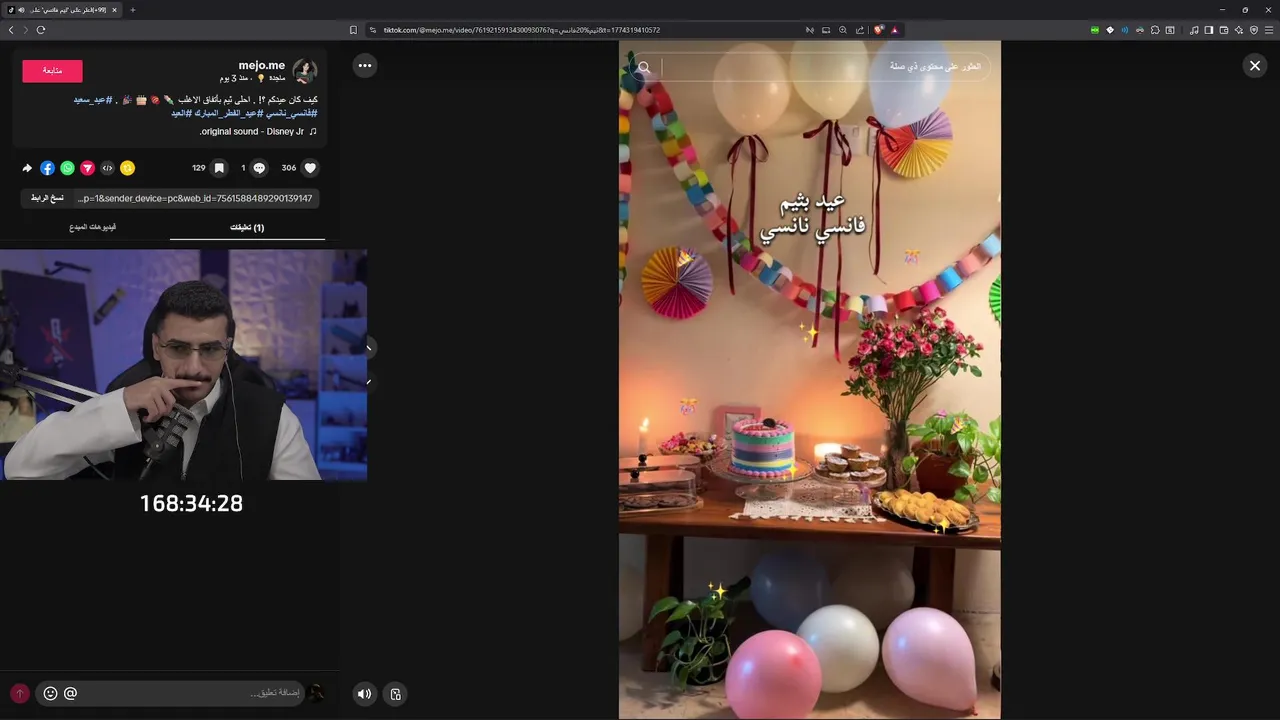The height and width of the screenshot is (720, 1280).
Task: Open Leo AI sparkle icon
Action: click(1239, 30)
